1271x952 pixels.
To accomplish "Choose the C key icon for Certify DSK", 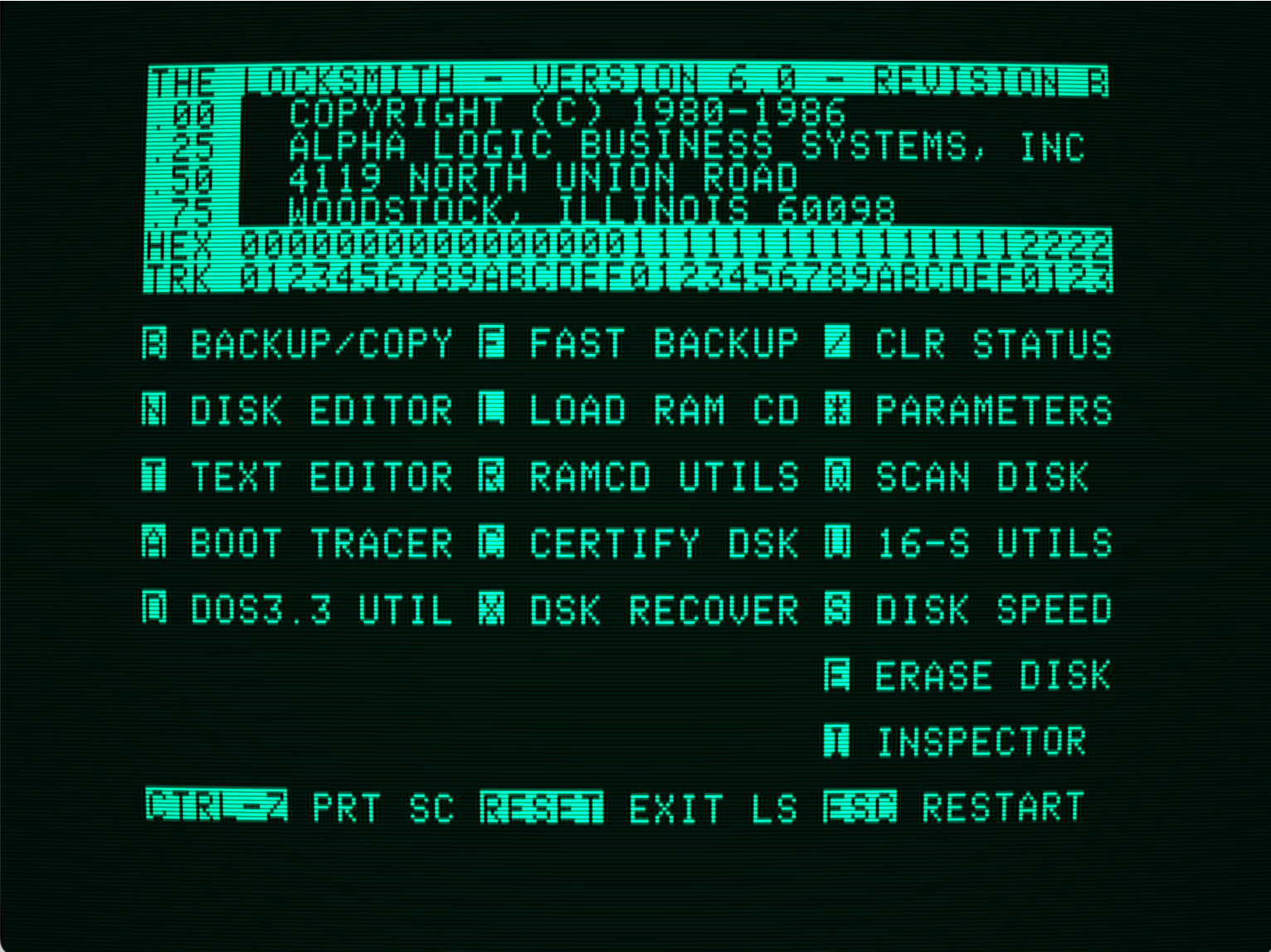I will coord(492,543).
